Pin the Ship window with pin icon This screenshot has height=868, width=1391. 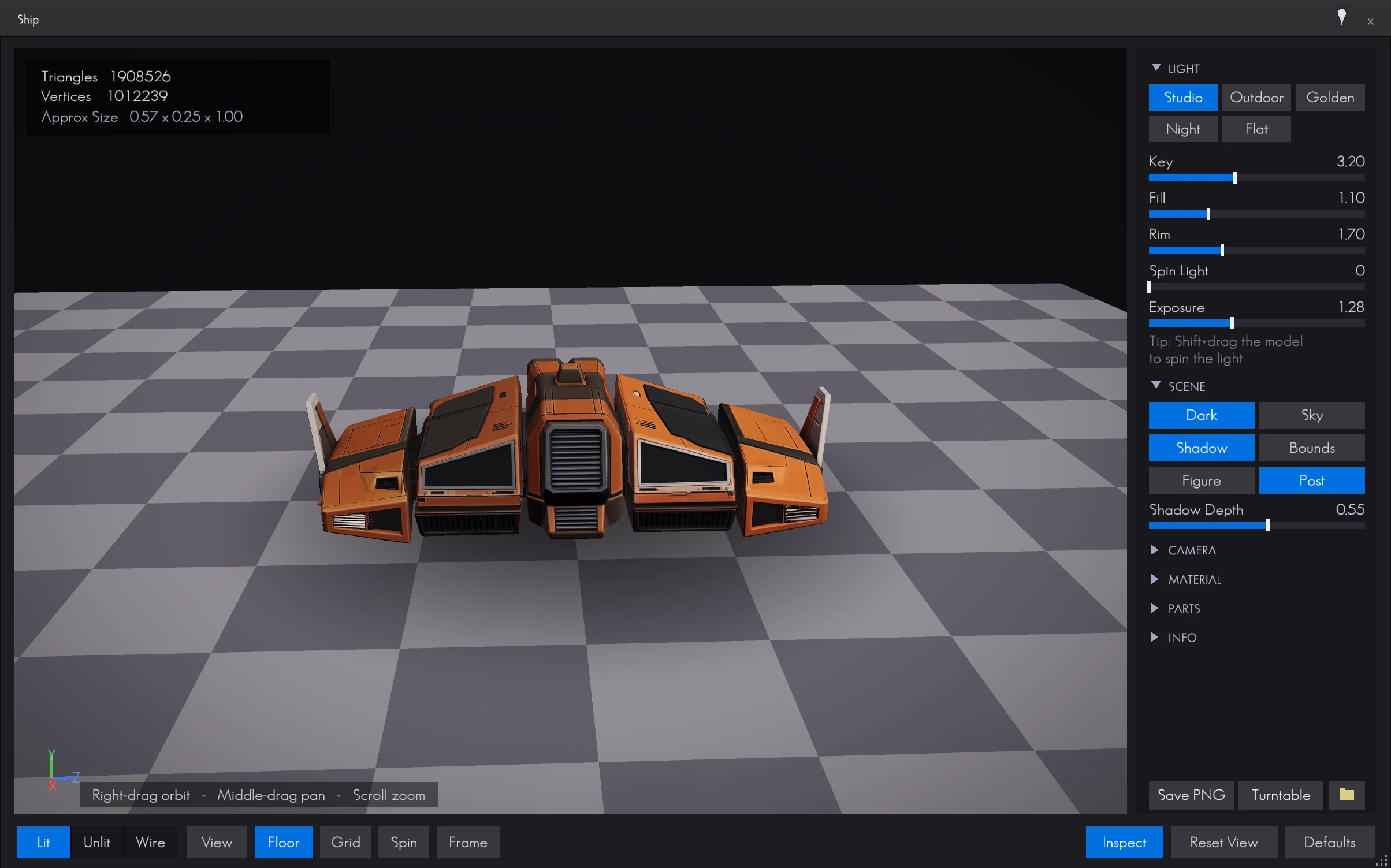click(1341, 17)
